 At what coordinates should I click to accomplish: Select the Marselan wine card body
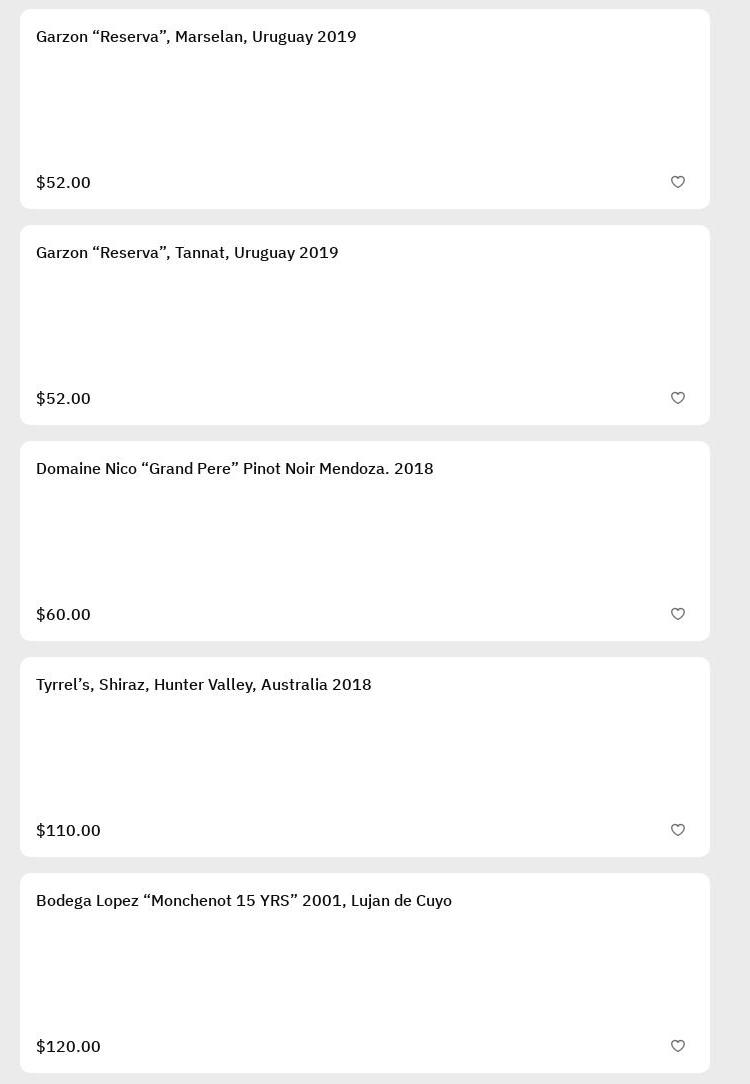(365, 110)
